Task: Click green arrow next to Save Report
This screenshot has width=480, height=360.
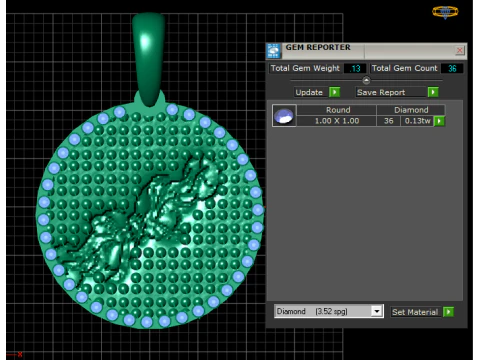Action: pos(433,92)
